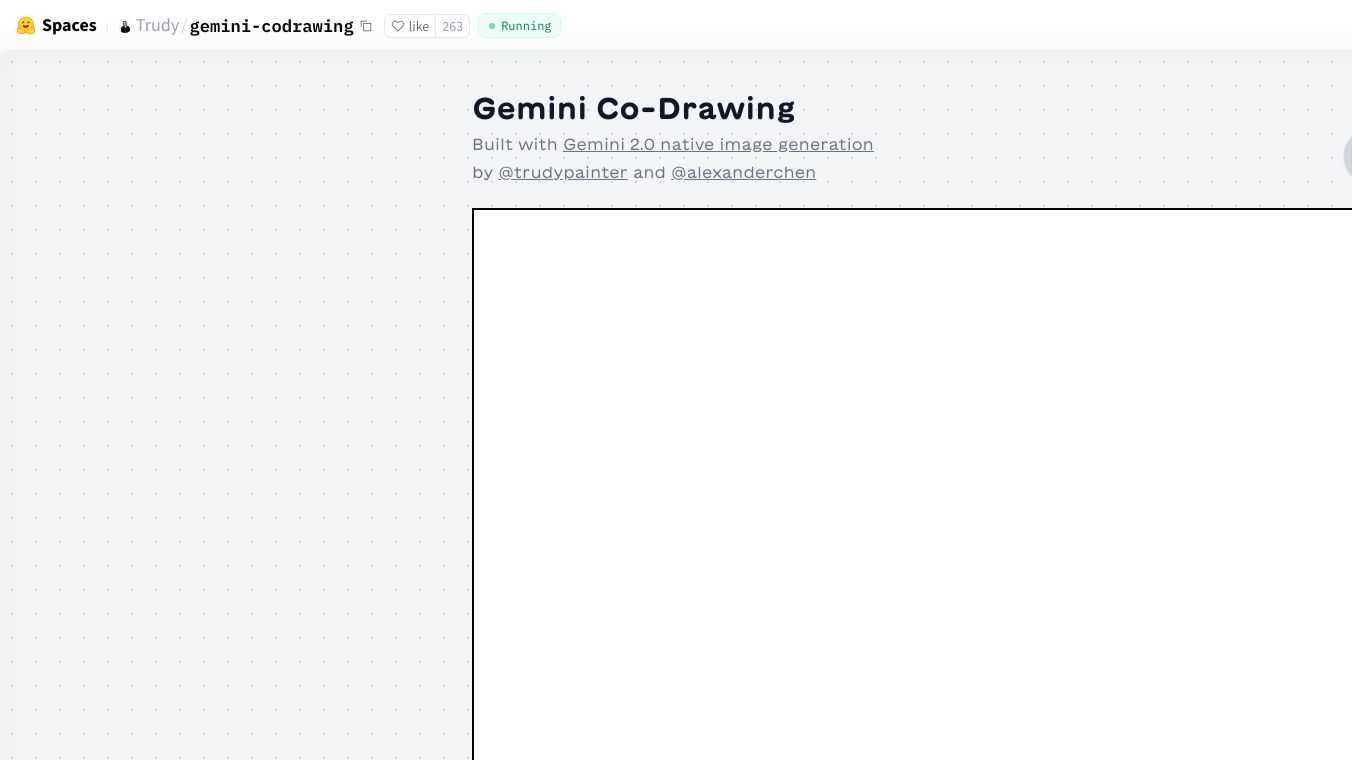Click Trudy's profile avatar picture
The height and width of the screenshot is (760, 1352).
pyautogui.click(x=125, y=27)
